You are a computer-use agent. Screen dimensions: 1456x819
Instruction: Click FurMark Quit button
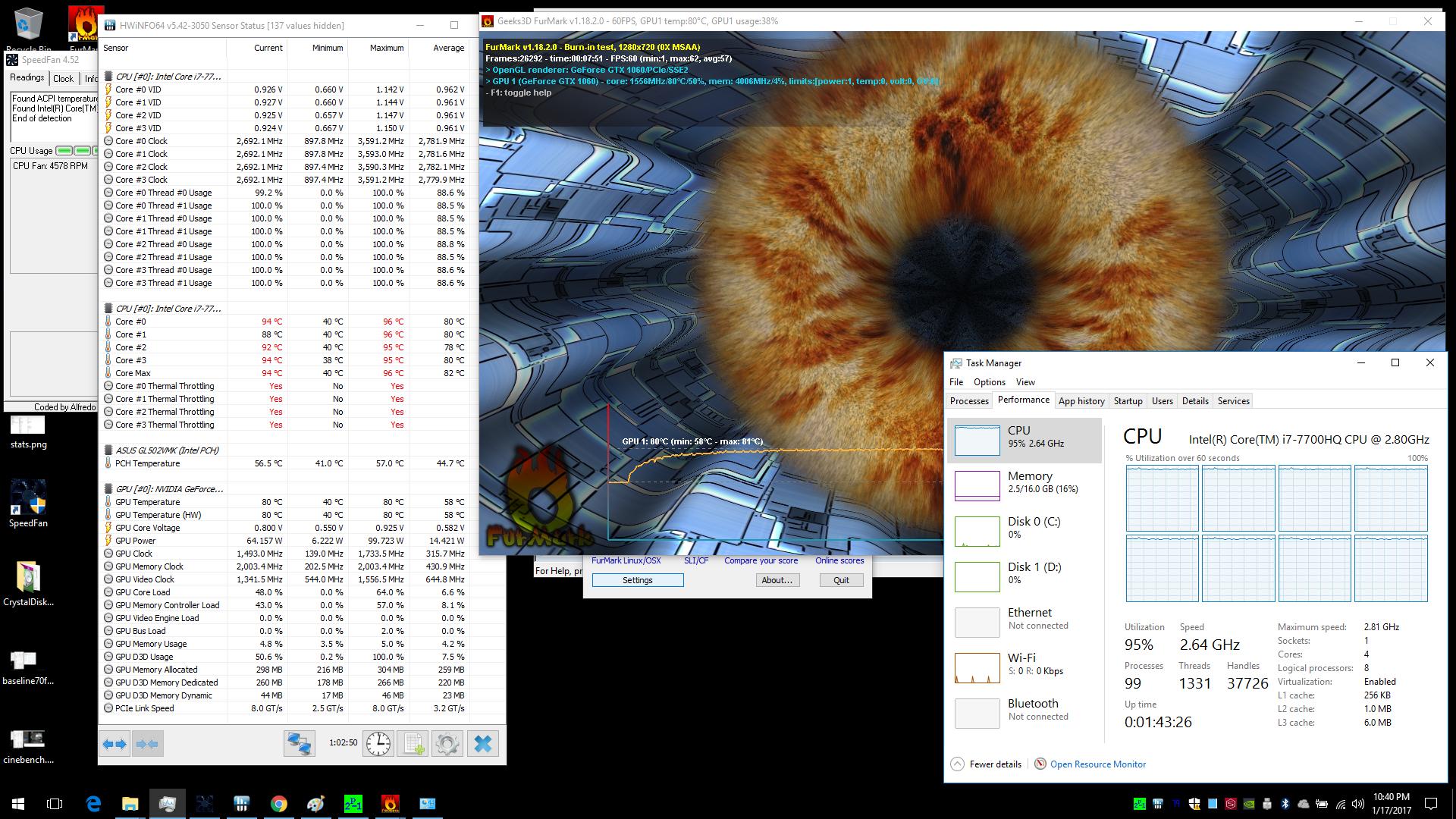point(841,580)
